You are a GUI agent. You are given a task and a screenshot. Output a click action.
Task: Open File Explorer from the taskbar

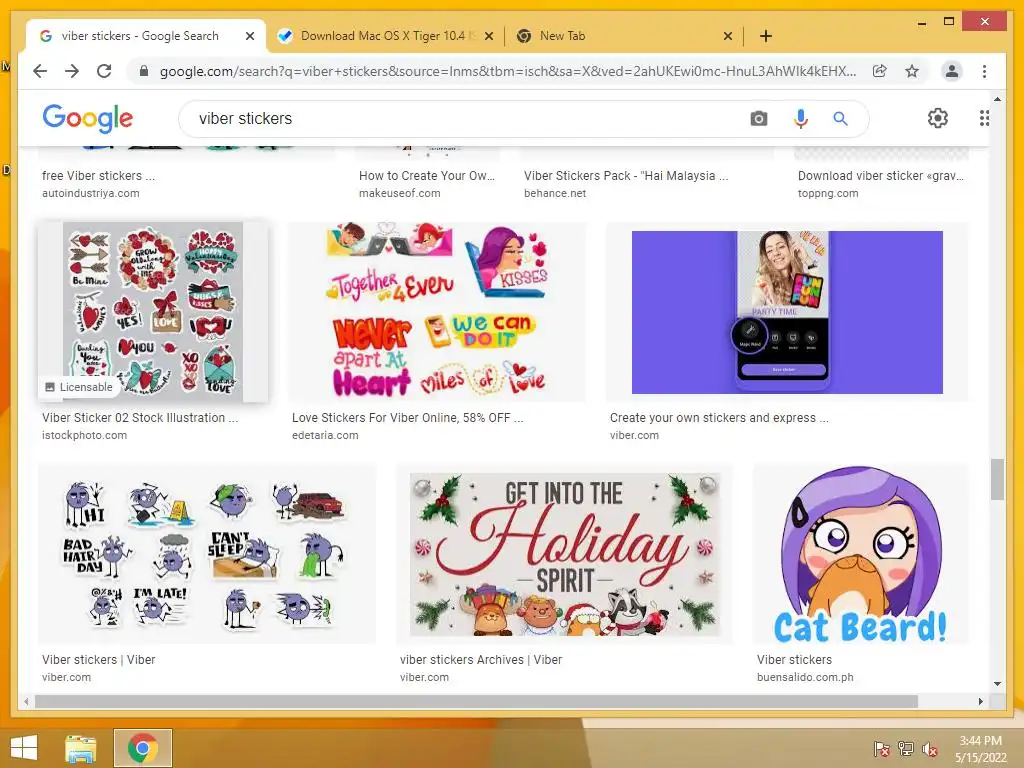(81, 748)
